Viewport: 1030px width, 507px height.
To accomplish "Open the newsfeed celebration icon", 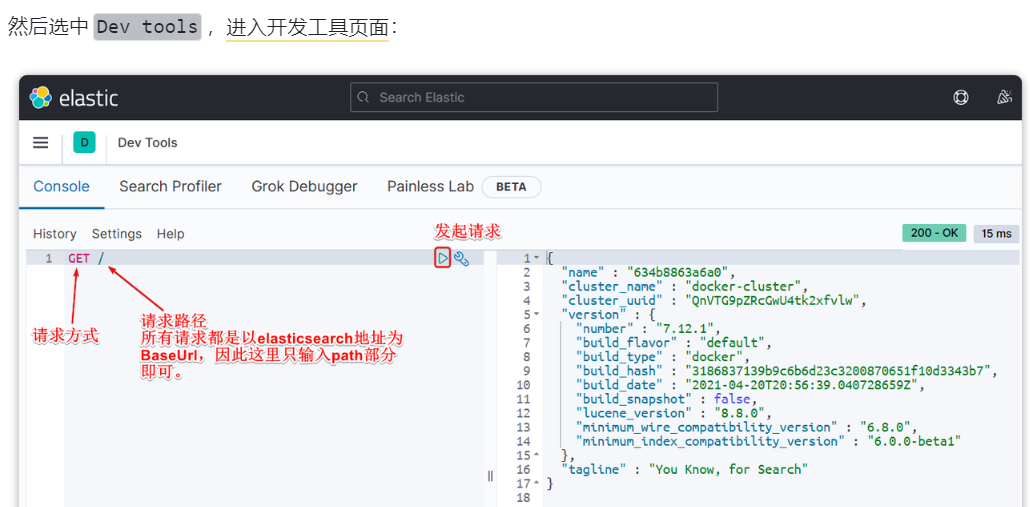I will tap(1004, 97).
